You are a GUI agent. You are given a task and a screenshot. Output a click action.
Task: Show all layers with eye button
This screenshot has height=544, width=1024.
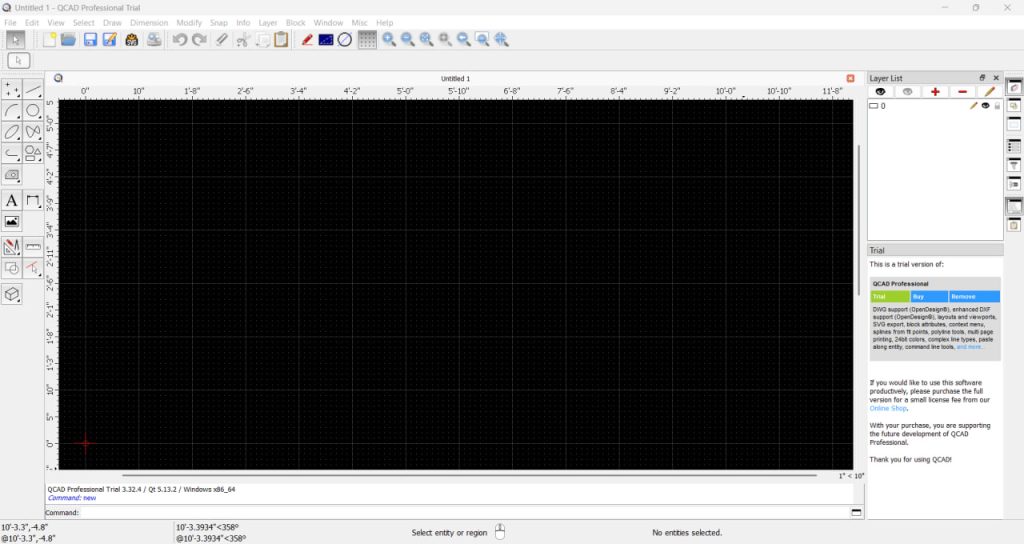pos(881,91)
